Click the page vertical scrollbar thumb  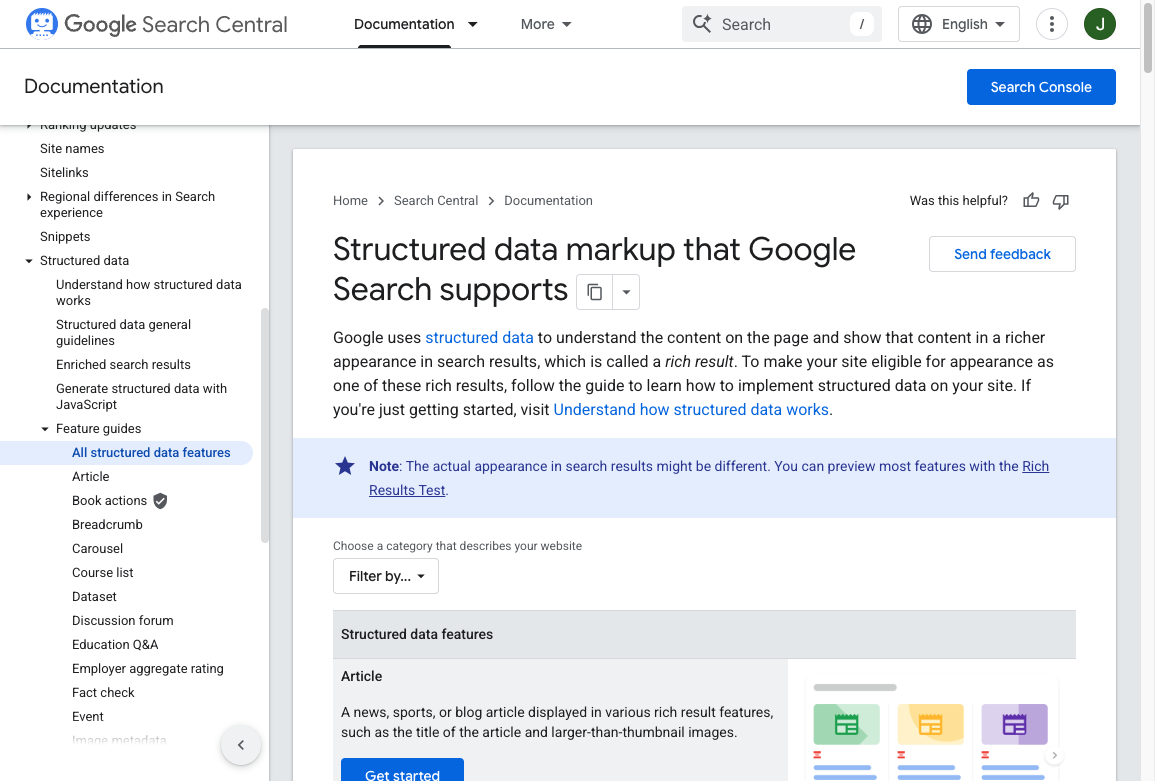1148,37
